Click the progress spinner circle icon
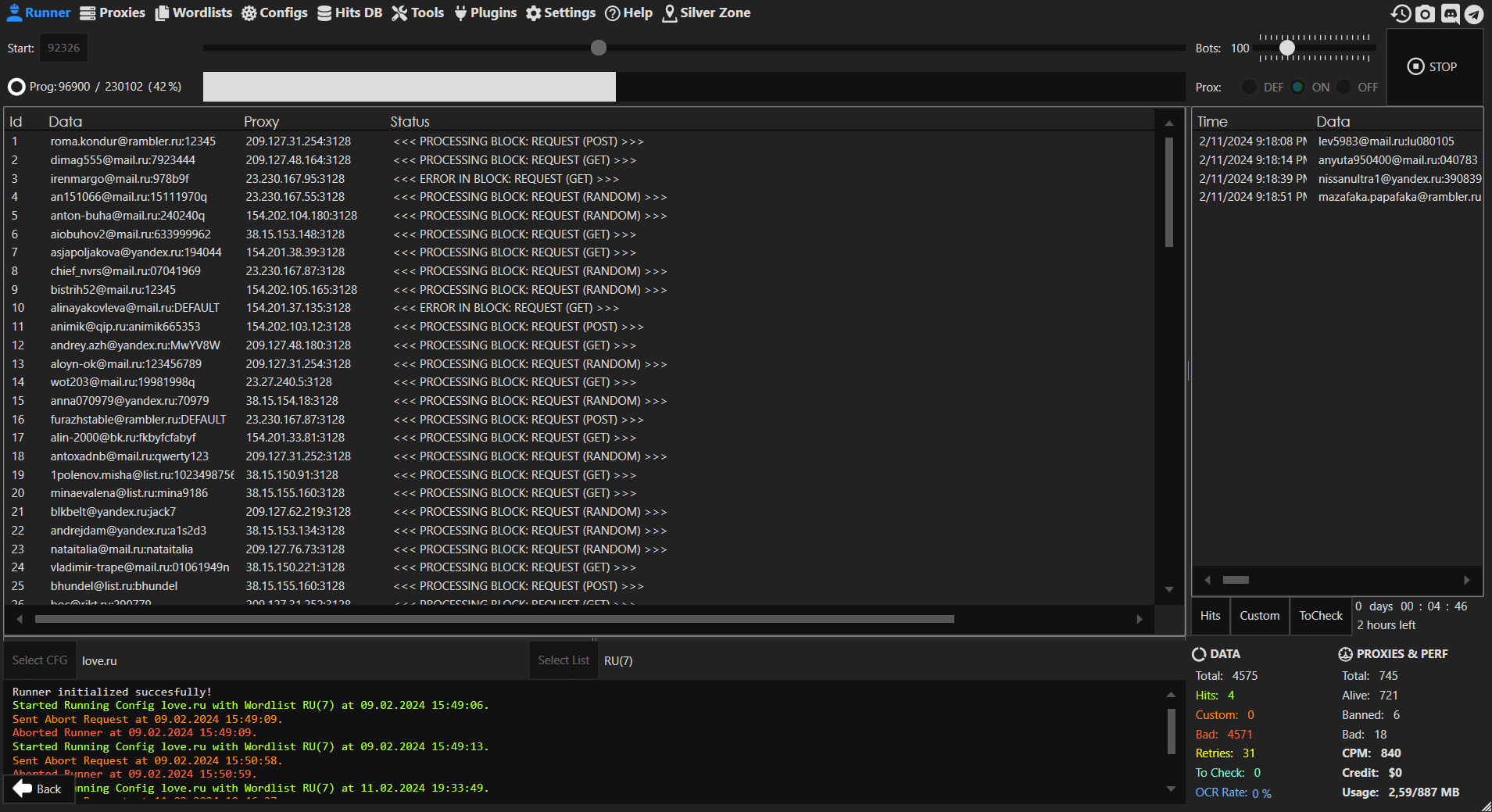The height and width of the screenshot is (812, 1492). coord(16,87)
